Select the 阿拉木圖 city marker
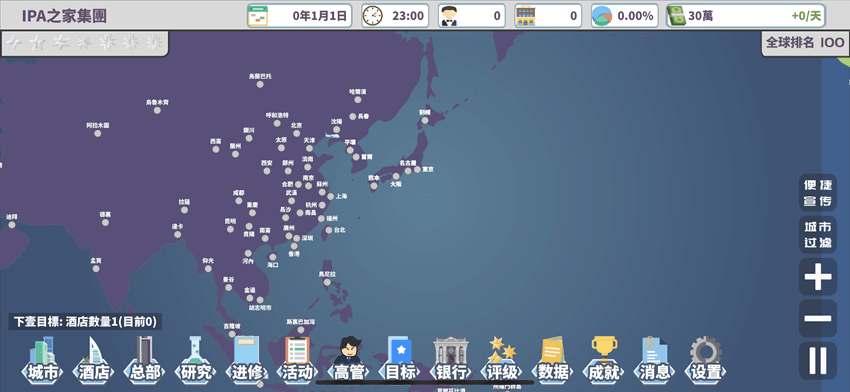 pyautogui.click(x=98, y=133)
